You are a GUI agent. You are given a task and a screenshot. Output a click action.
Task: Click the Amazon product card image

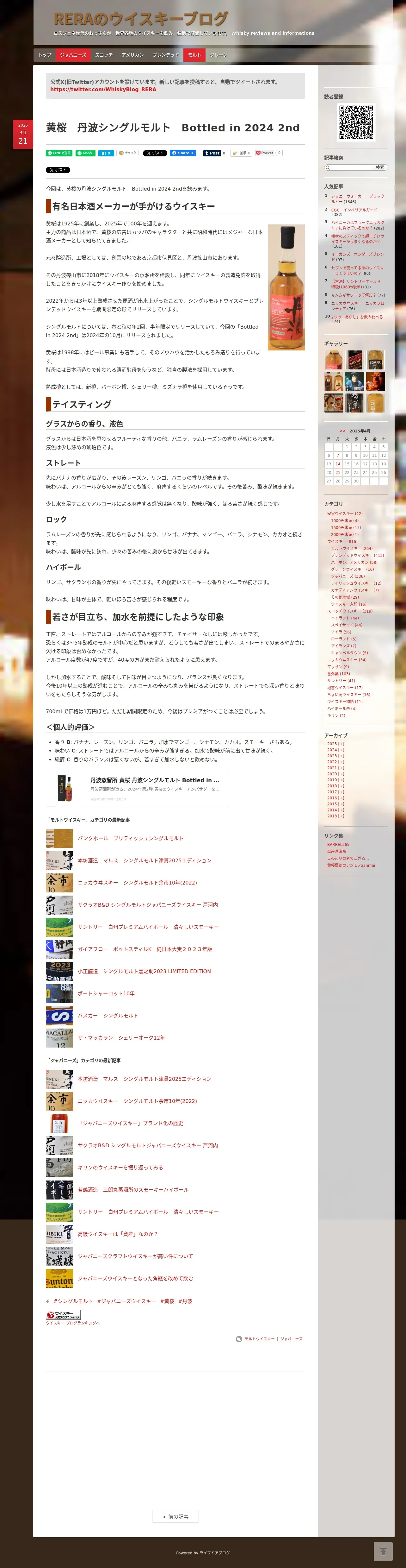point(65,788)
